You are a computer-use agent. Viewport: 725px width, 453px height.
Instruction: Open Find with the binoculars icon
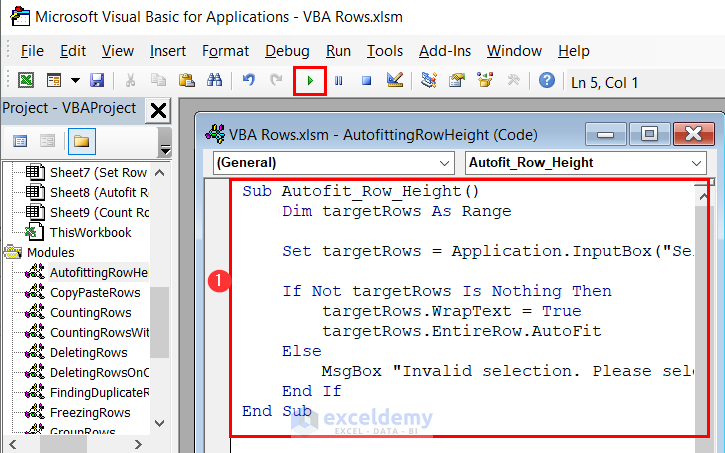[x=215, y=80]
